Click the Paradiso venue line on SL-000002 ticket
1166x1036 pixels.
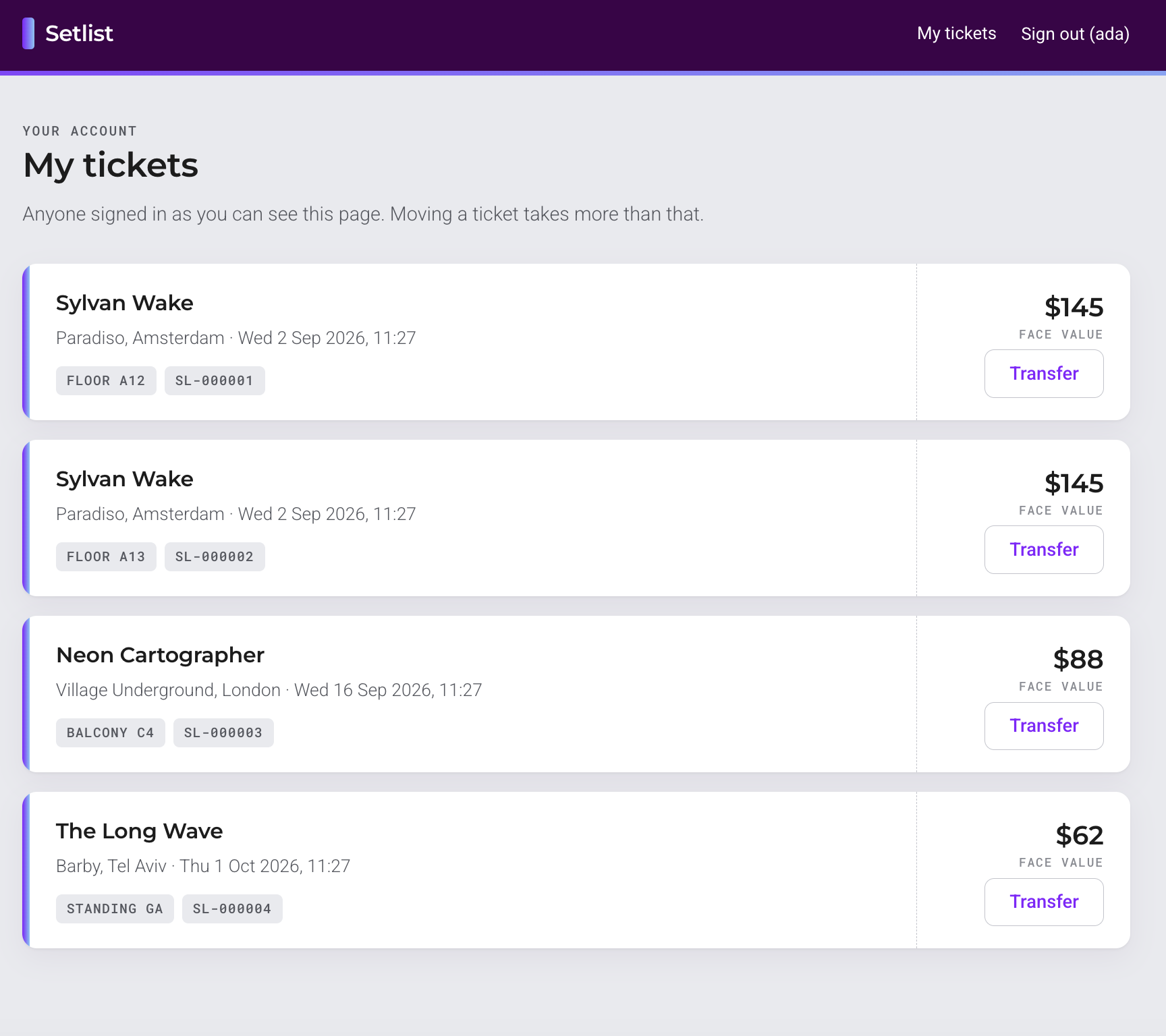[235, 514]
